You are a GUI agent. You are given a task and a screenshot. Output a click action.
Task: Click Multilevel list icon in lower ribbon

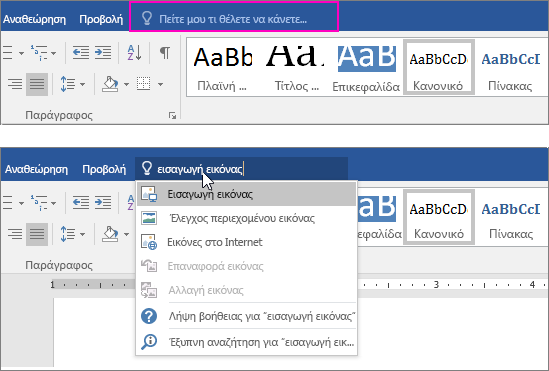39,203
